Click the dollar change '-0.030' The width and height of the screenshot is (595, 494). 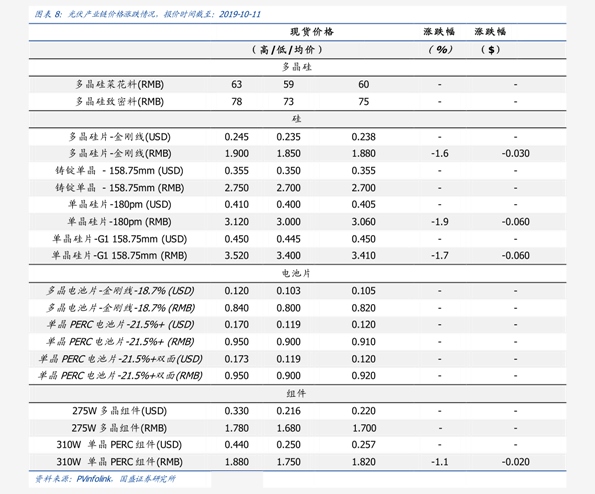pyautogui.click(x=516, y=153)
